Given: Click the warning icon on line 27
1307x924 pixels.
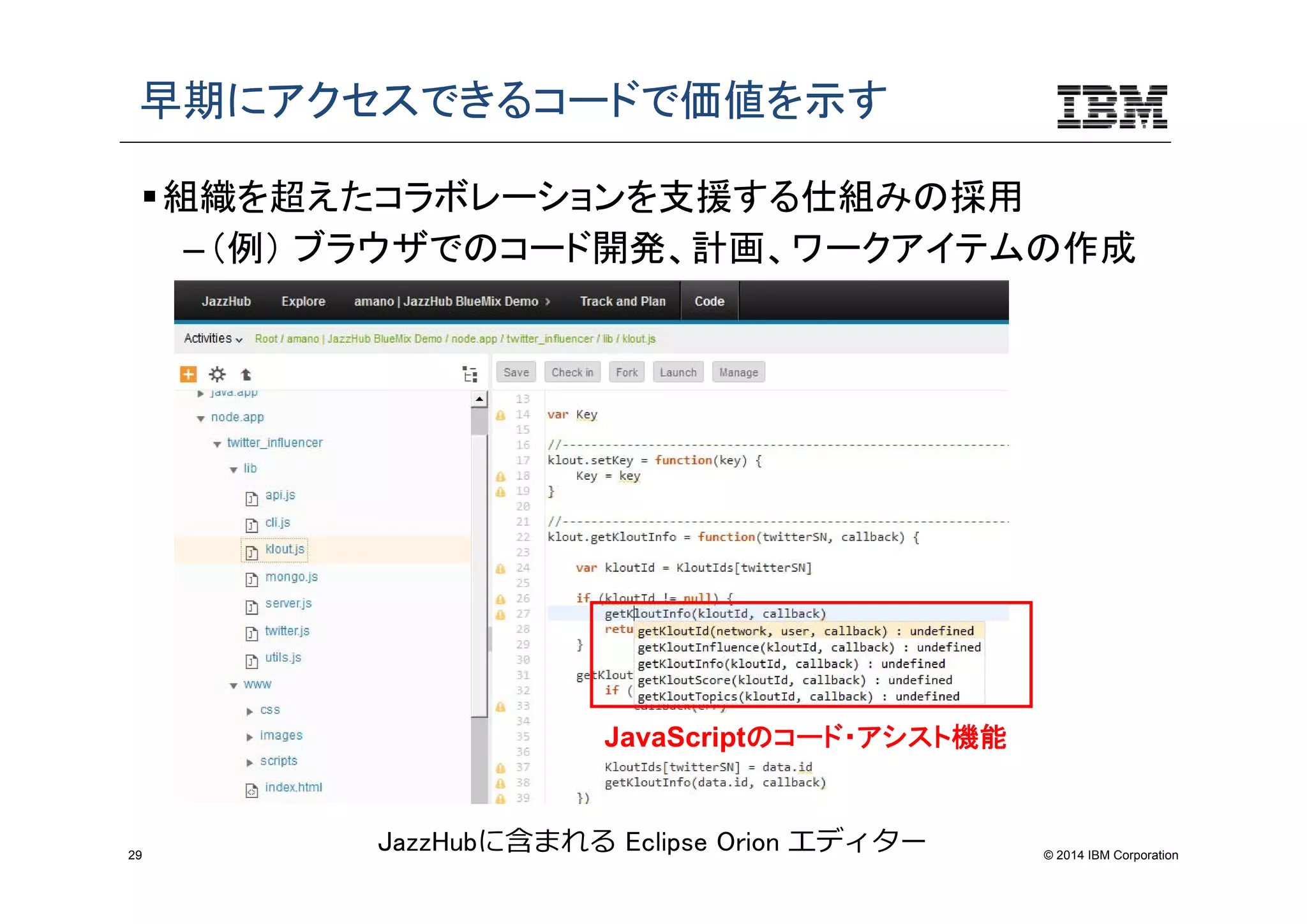Looking at the screenshot, I should pyautogui.click(x=501, y=615).
